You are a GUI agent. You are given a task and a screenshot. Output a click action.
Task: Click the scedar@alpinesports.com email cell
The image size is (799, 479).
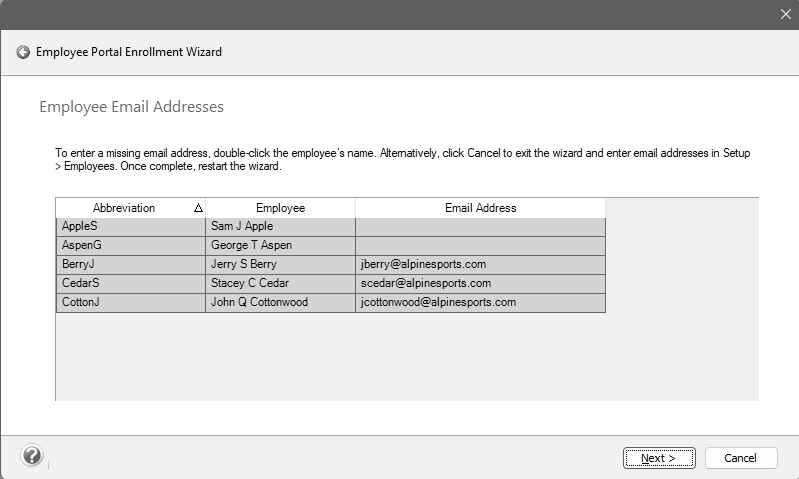pos(480,284)
